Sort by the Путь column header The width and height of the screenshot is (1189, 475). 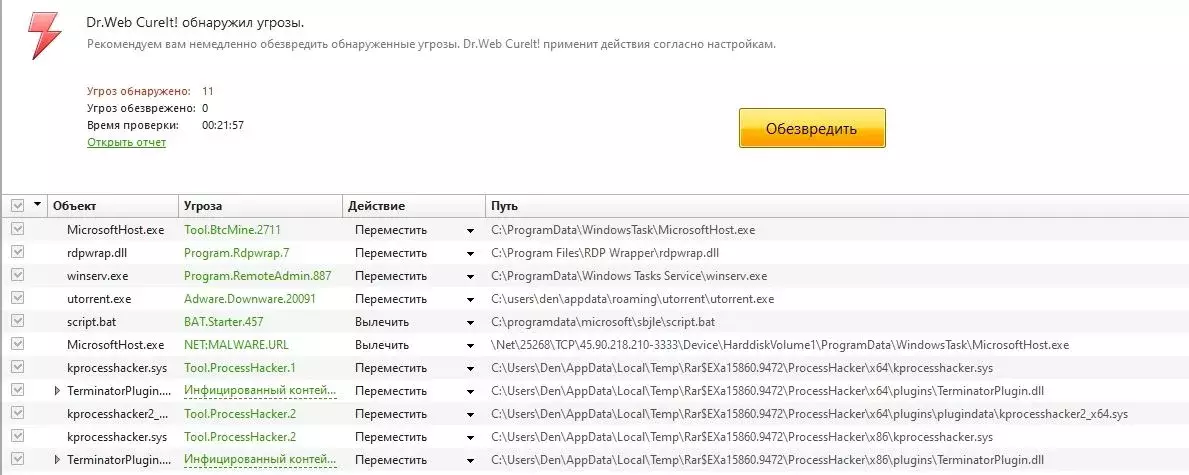pyautogui.click(x=504, y=206)
